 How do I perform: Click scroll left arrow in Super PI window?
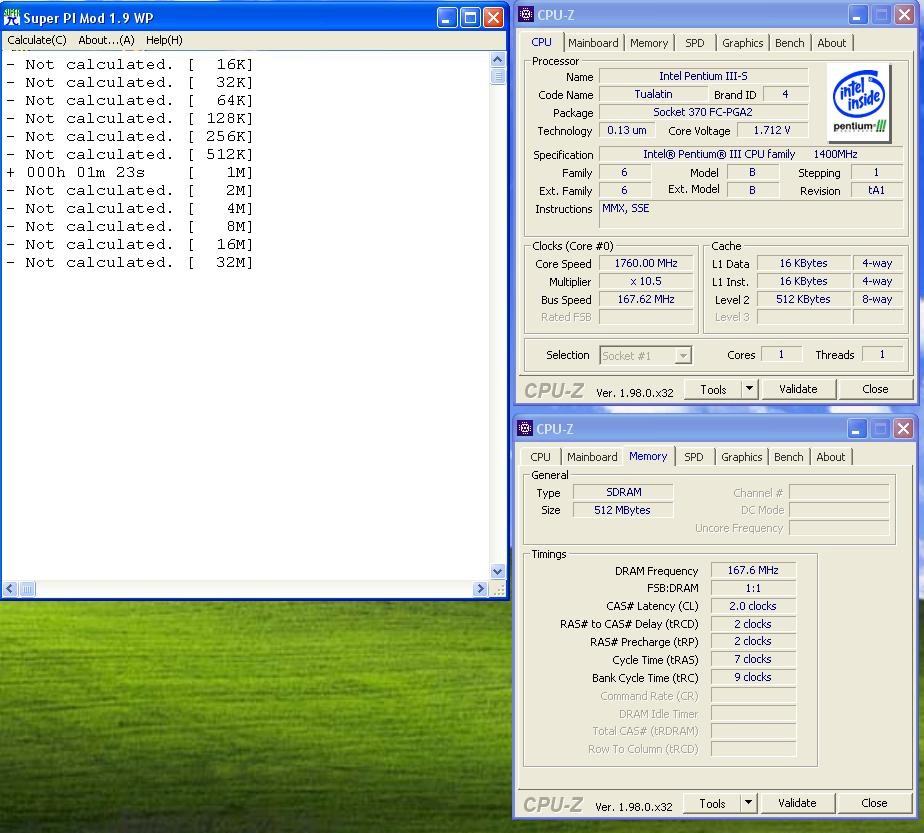10,589
